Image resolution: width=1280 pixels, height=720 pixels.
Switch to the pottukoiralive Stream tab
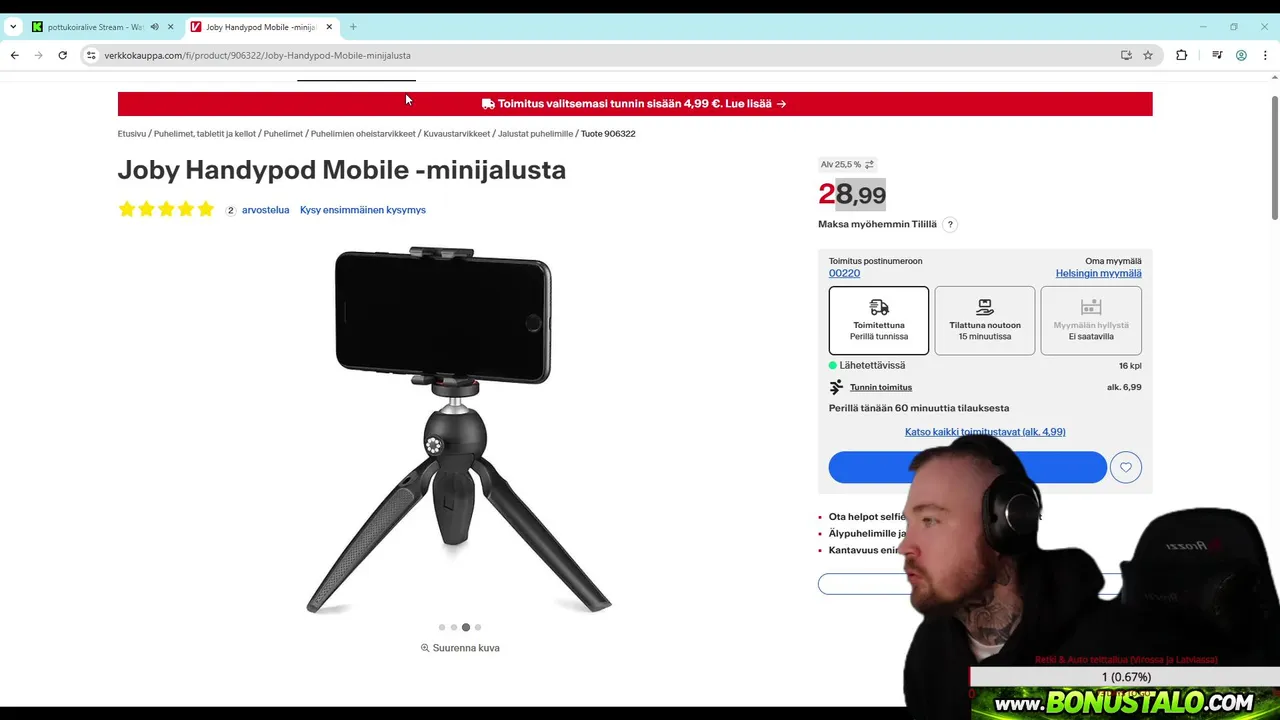pyautogui.click(x=95, y=27)
